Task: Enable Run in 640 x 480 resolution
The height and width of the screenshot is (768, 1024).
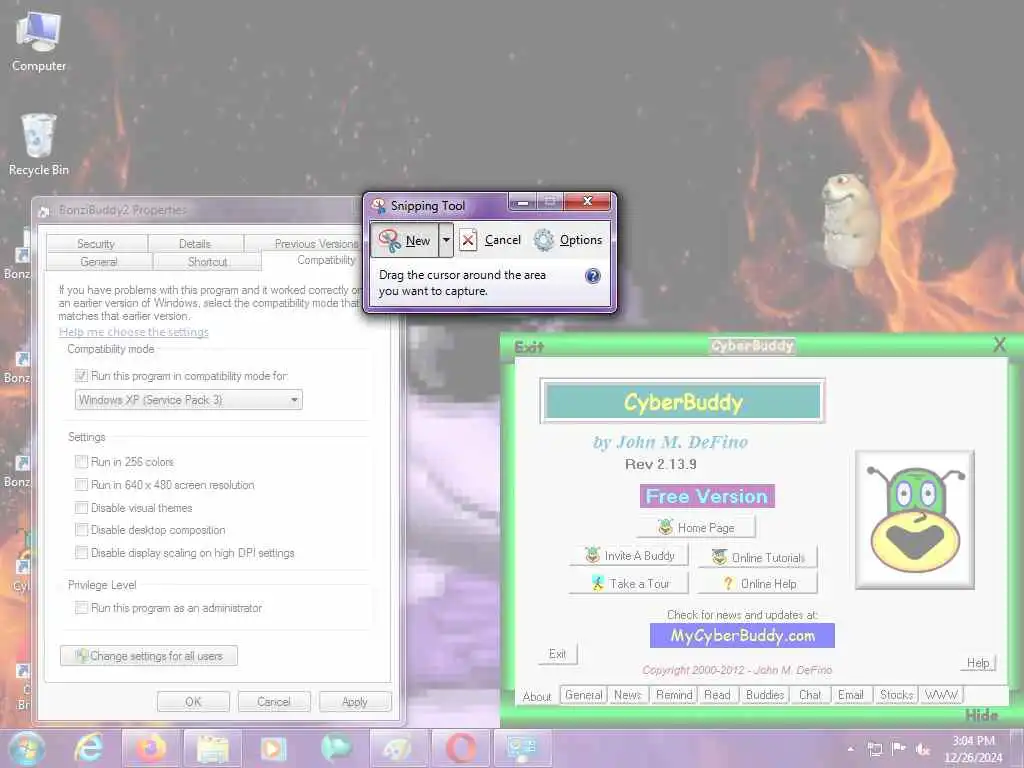Action: click(x=81, y=485)
